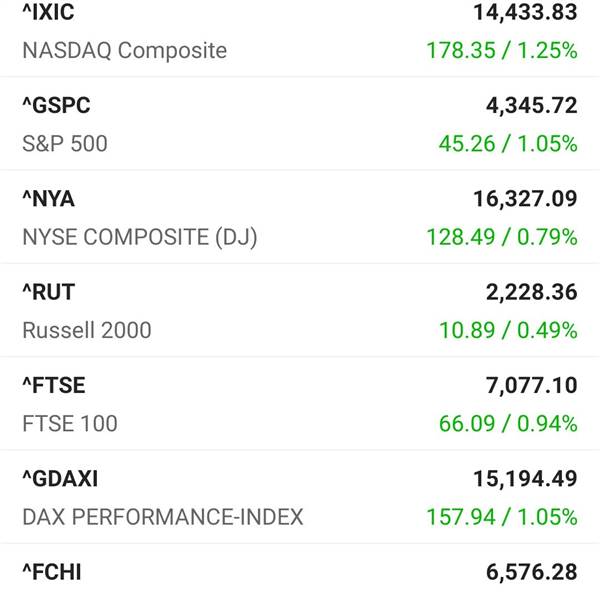Select the FTSE 100 index name
The width and height of the screenshot is (600, 600).
(x=70, y=424)
